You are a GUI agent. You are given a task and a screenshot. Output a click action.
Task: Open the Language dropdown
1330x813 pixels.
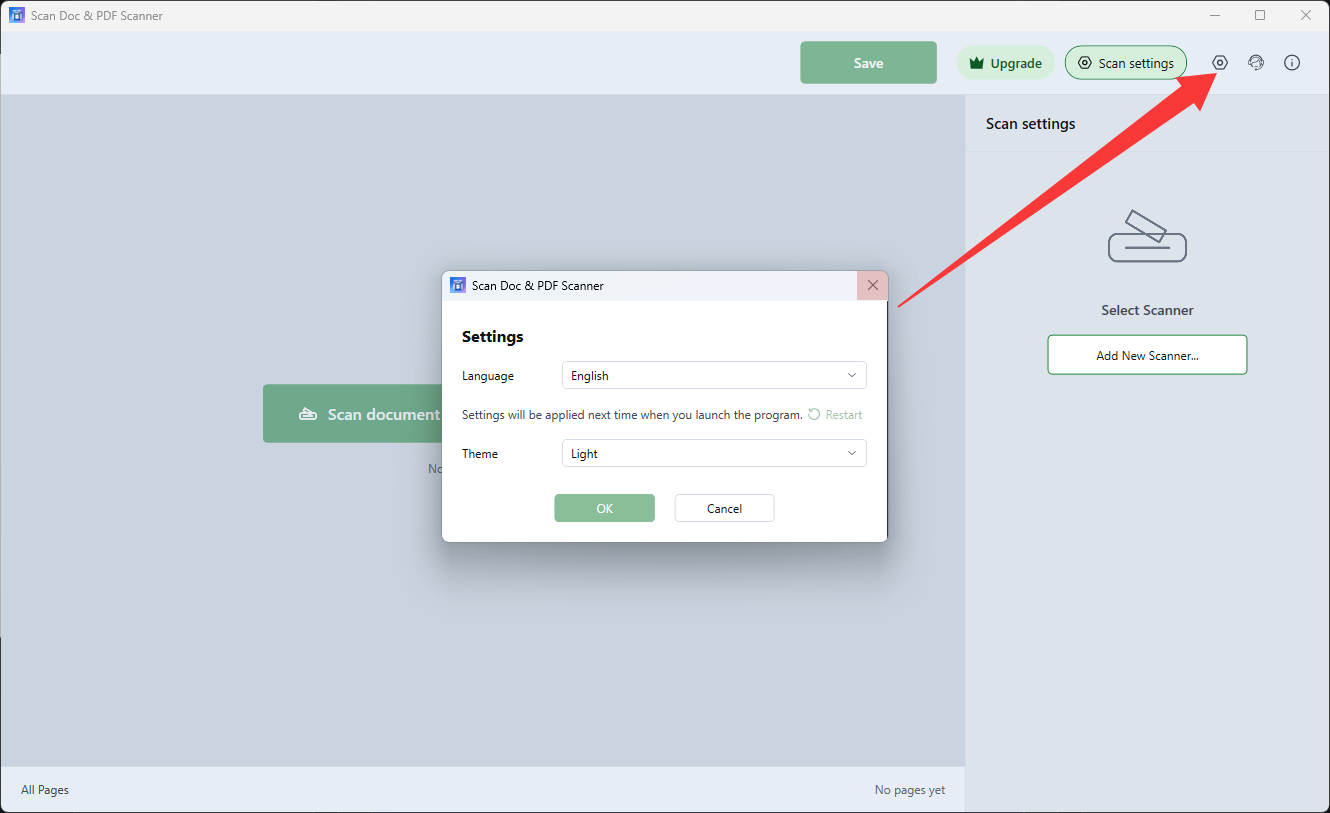714,376
